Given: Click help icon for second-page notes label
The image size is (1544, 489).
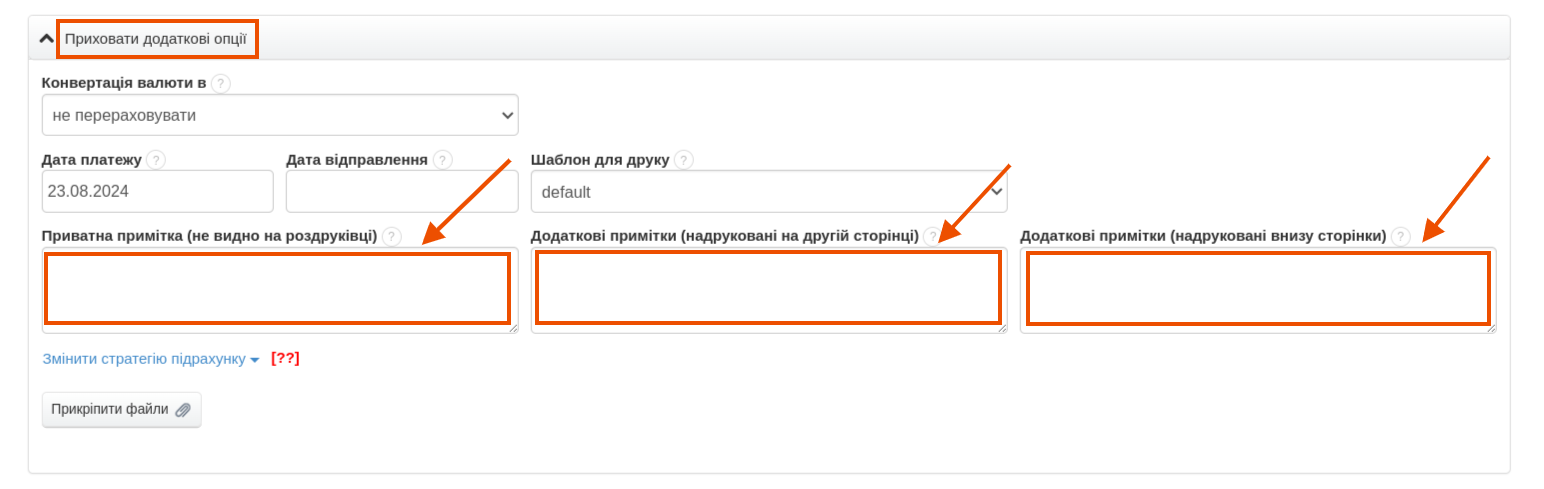Looking at the screenshot, I should pos(932,237).
